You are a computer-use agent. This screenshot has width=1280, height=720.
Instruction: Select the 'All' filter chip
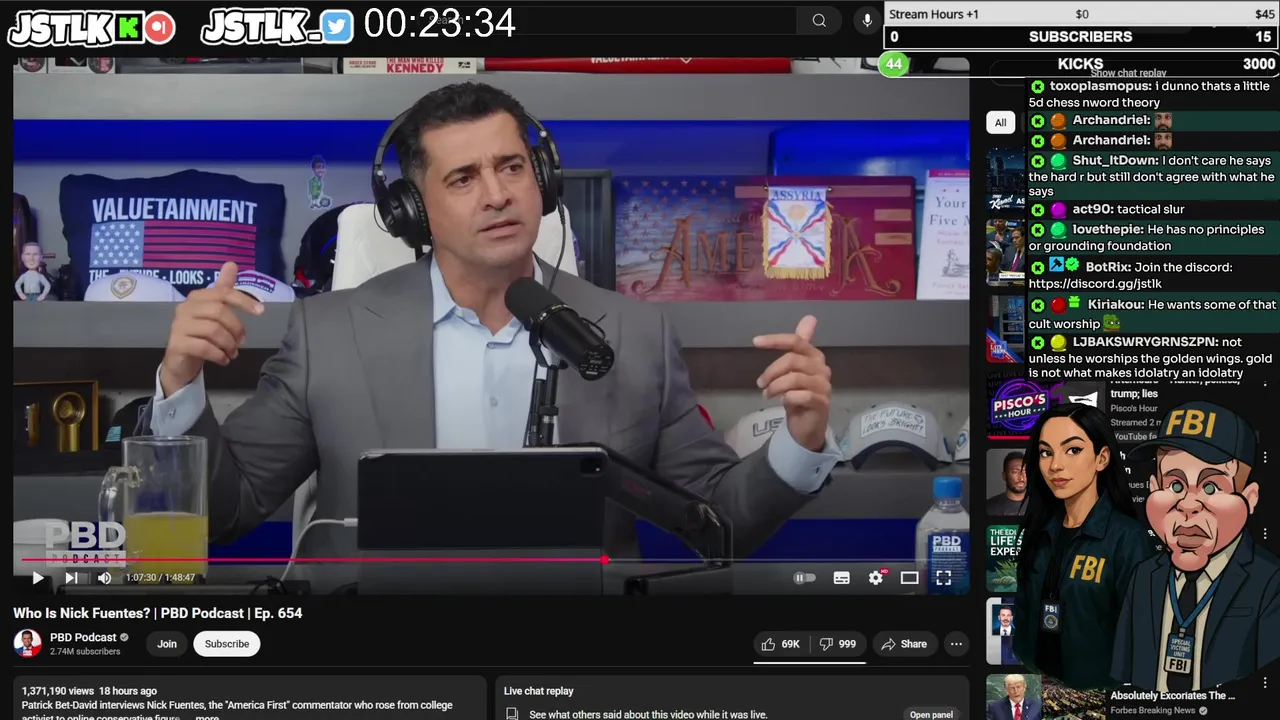(x=1000, y=122)
